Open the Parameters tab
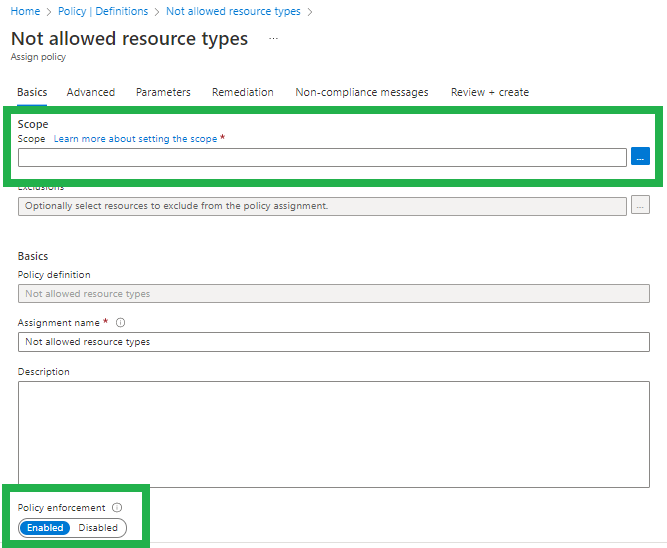The height and width of the screenshot is (548, 667). click(x=163, y=92)
